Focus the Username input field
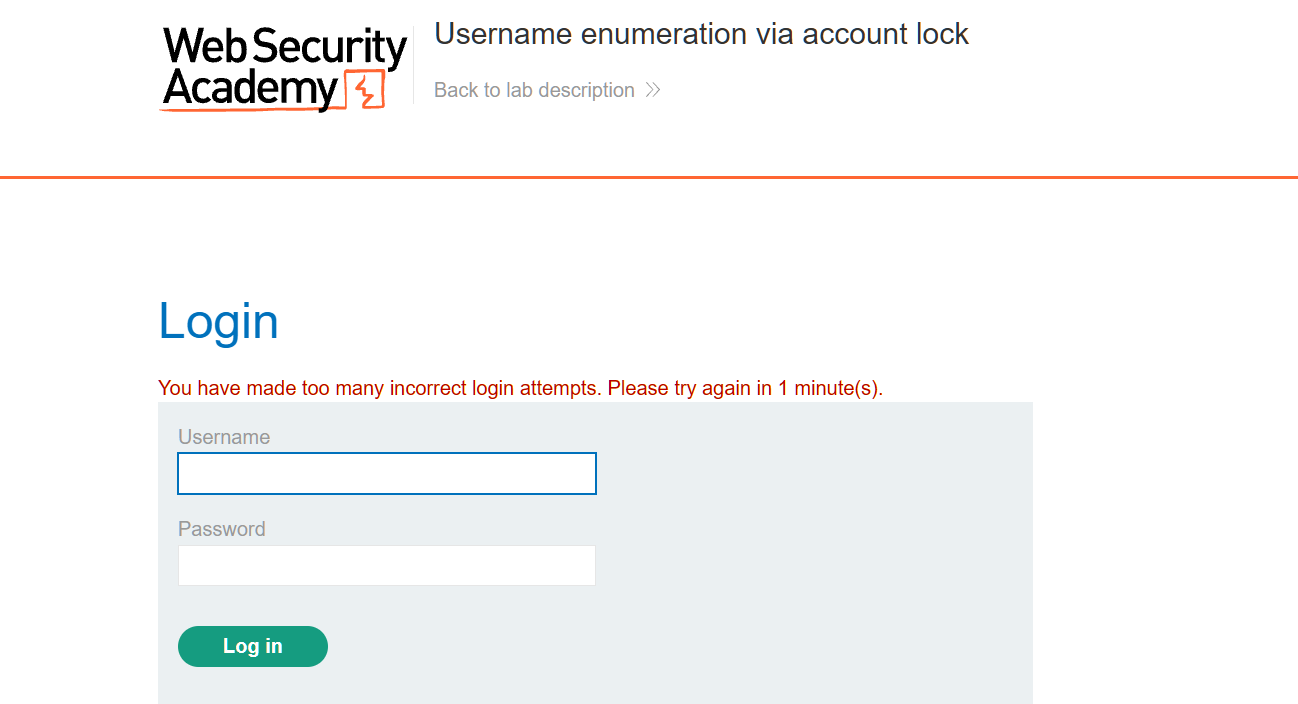Viewport: 1298px width, 704px height. [x=387, y=474]
